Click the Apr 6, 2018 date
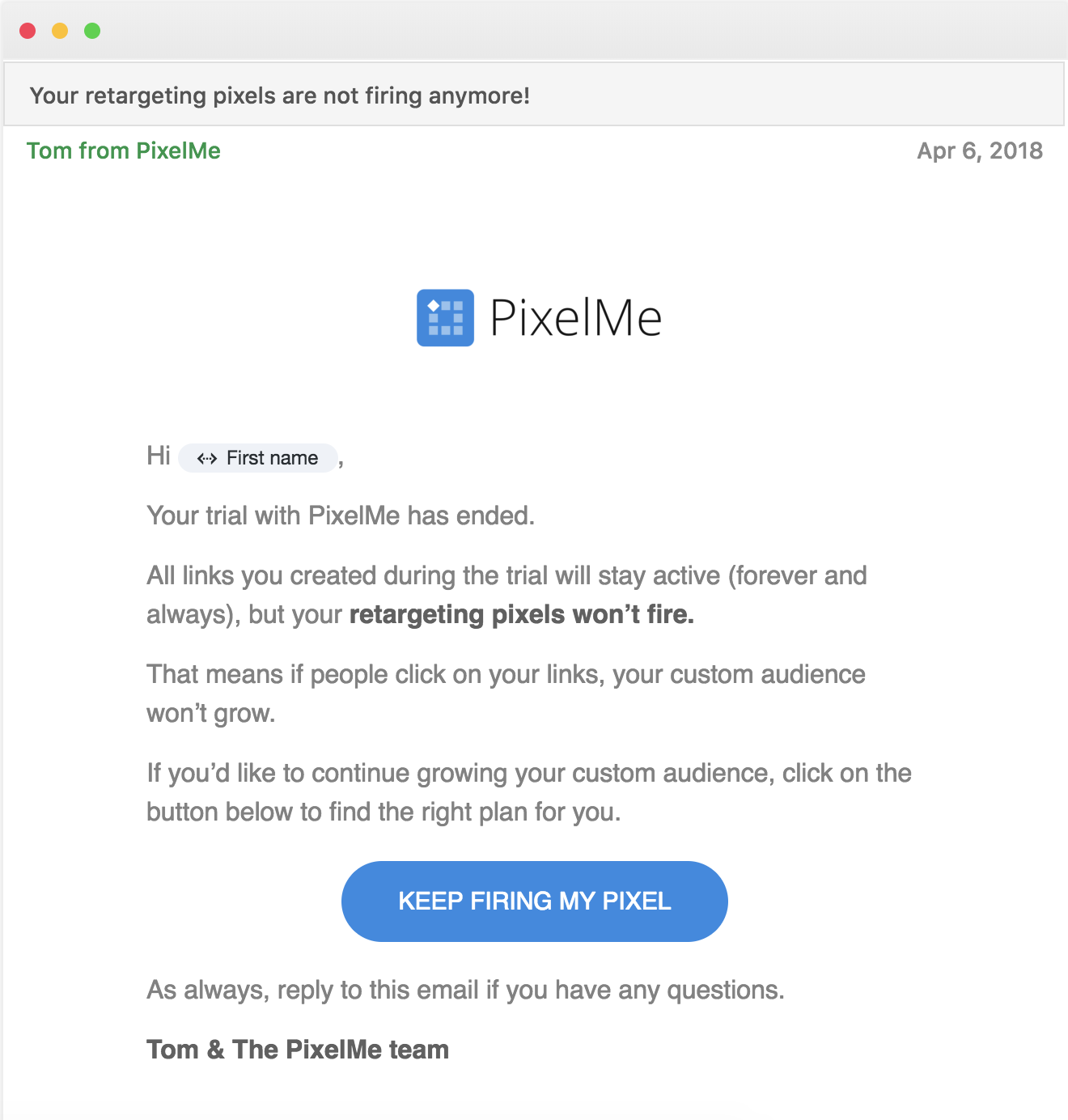The width and height of the screenshot is (1068, 1120). pos(980,151)
